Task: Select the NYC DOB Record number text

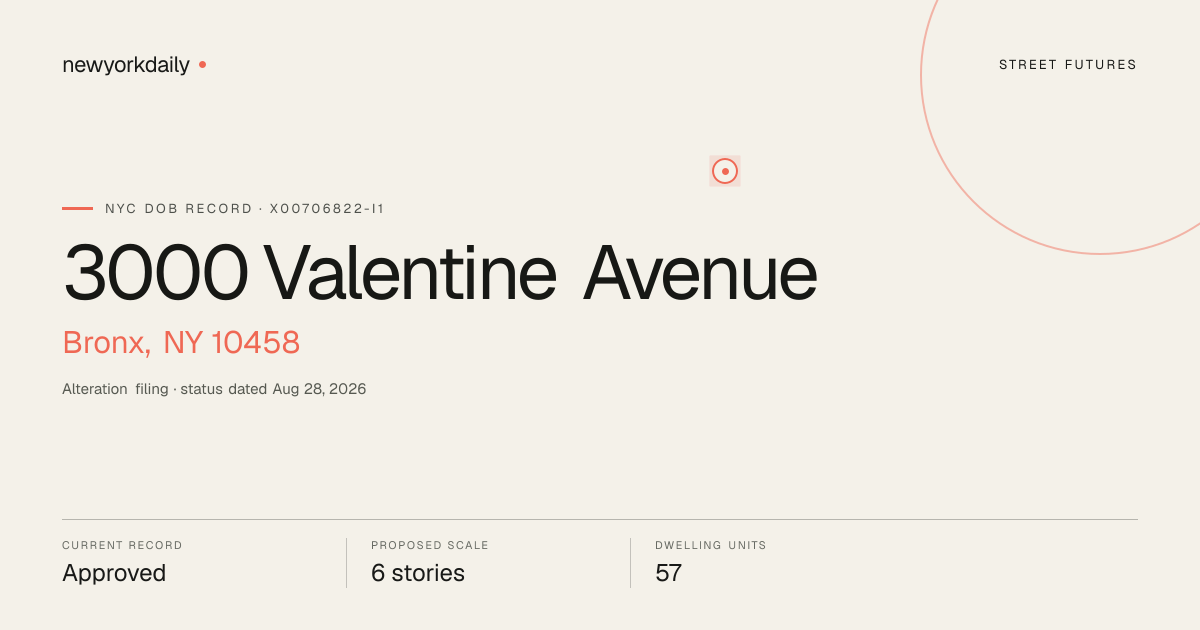Action: click(245, 209)
